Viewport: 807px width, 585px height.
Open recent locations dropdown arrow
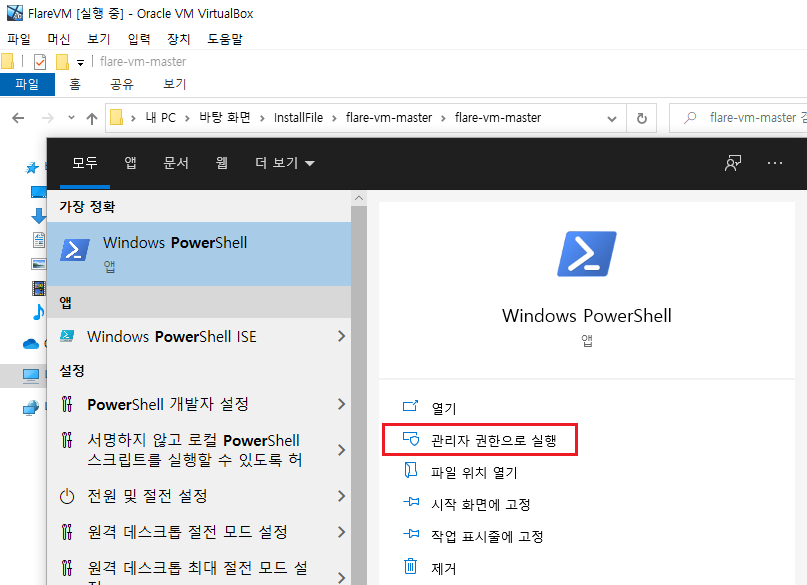(x=72, y=118)
